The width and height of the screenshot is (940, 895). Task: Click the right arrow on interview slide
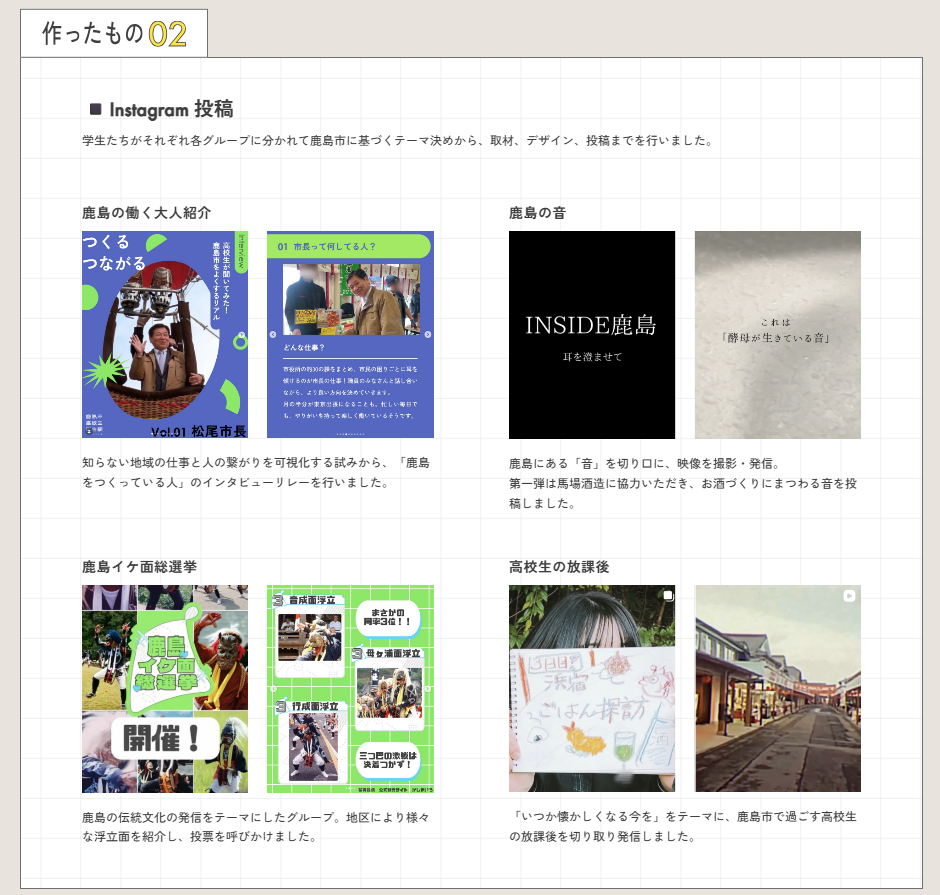(x=427, y=335)
